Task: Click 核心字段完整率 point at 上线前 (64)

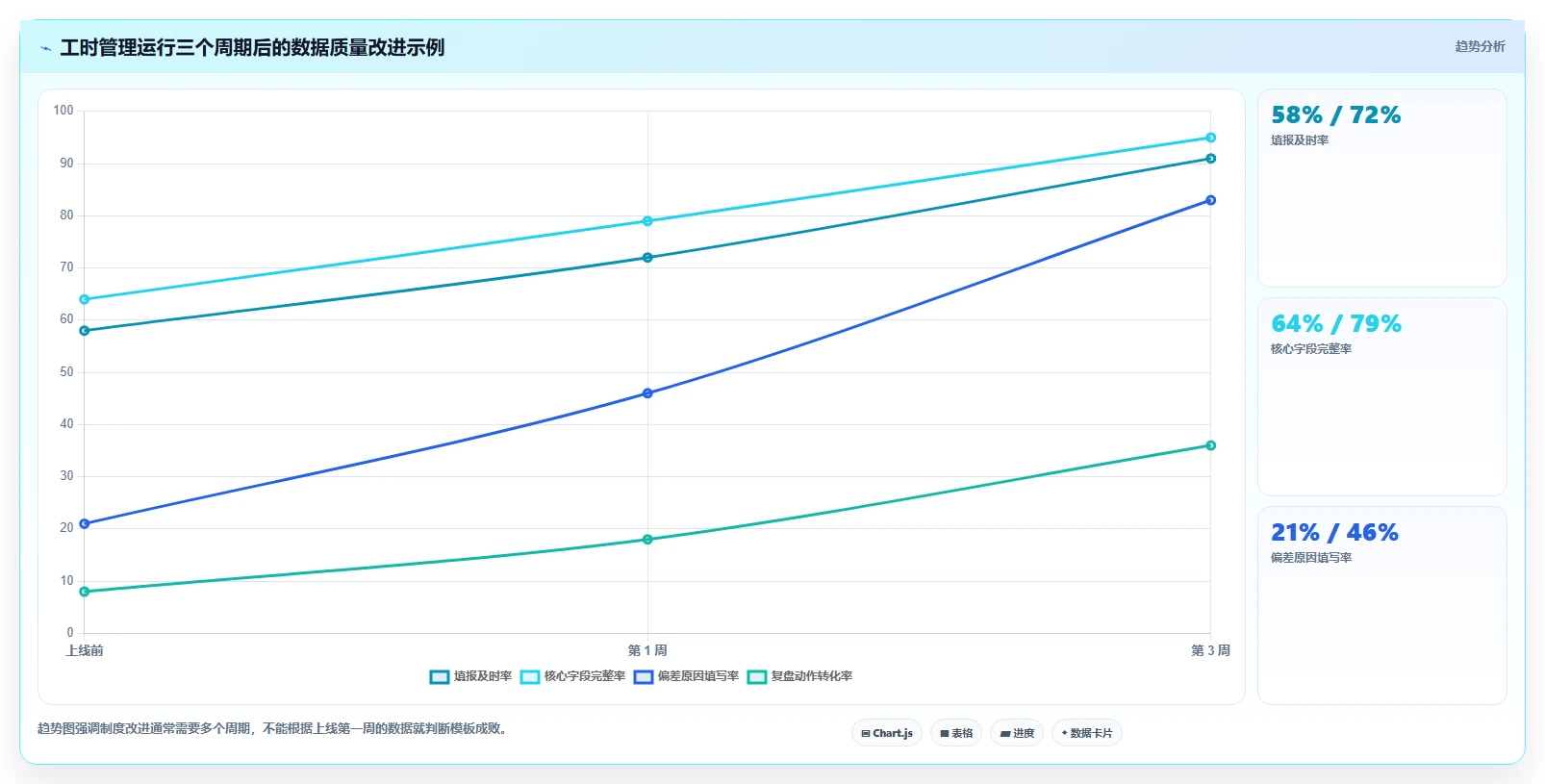Action: click(x=85, y=299)
